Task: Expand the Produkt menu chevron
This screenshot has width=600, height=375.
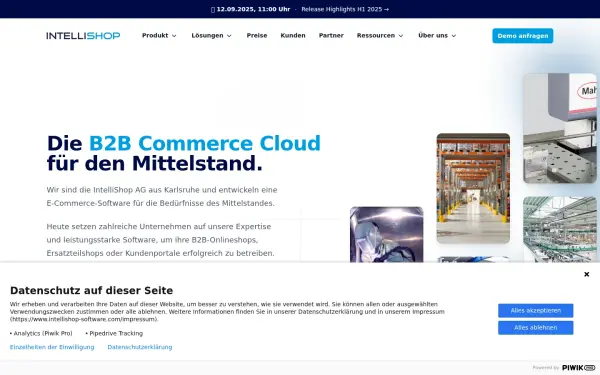Action: coord(174,36)
